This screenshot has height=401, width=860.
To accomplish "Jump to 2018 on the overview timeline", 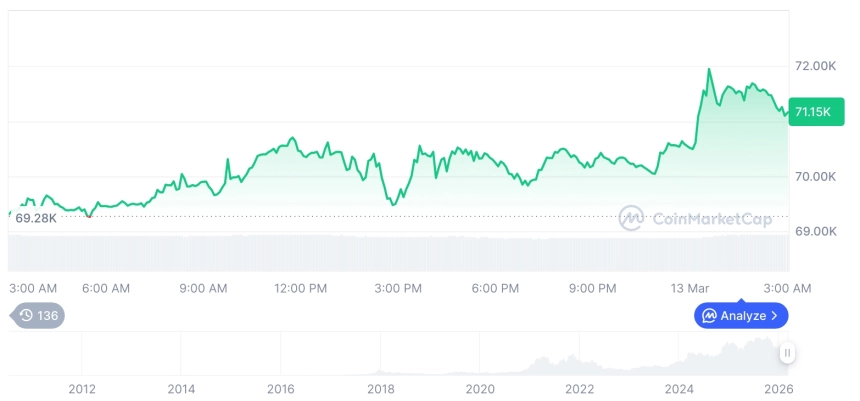I will click(380, 389).
